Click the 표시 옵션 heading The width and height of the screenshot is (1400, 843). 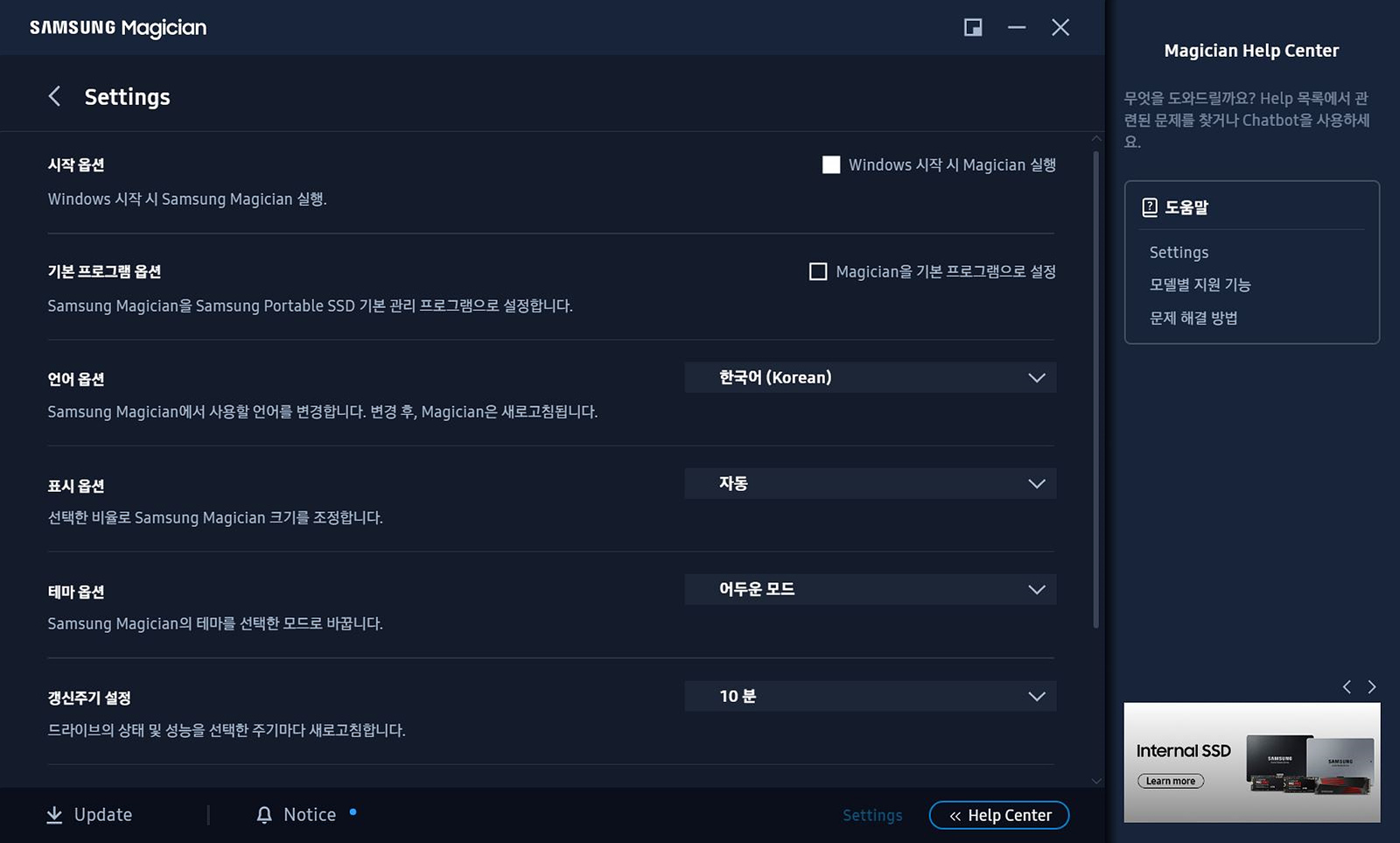point(76,486)
